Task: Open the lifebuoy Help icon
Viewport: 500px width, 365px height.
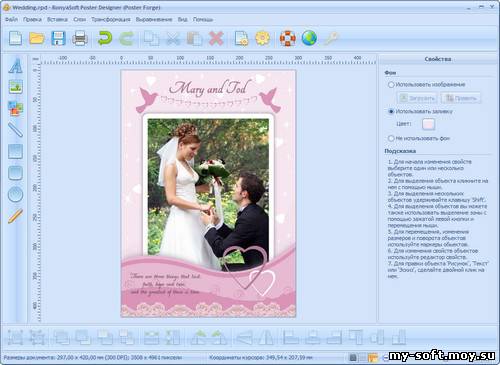Action: 288,38
